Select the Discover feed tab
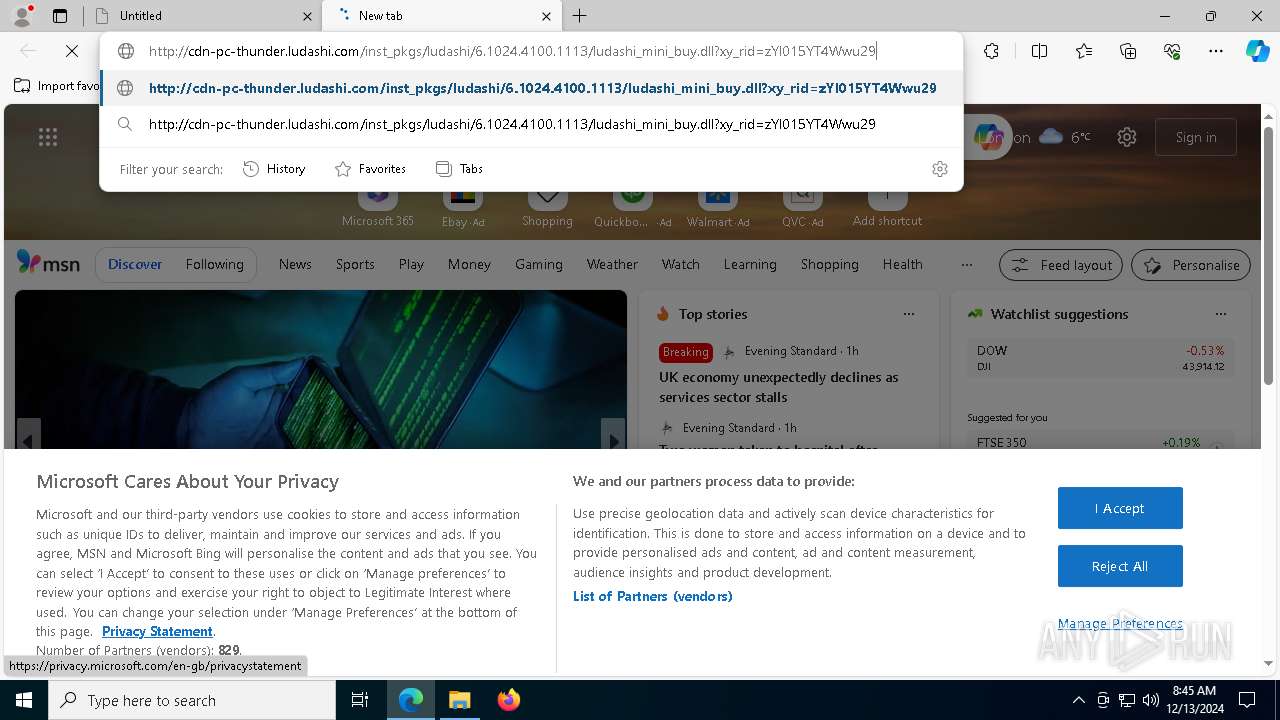Viewport: 1280px width, 720px height. (x=135, y=264)
